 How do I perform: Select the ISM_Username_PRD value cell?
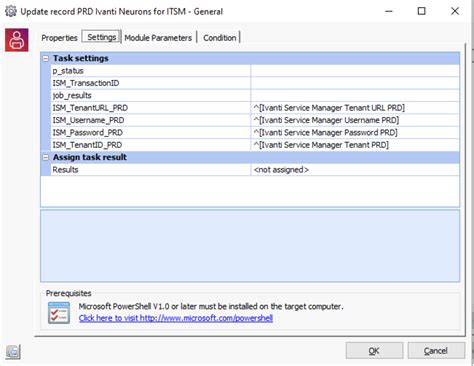355,120
